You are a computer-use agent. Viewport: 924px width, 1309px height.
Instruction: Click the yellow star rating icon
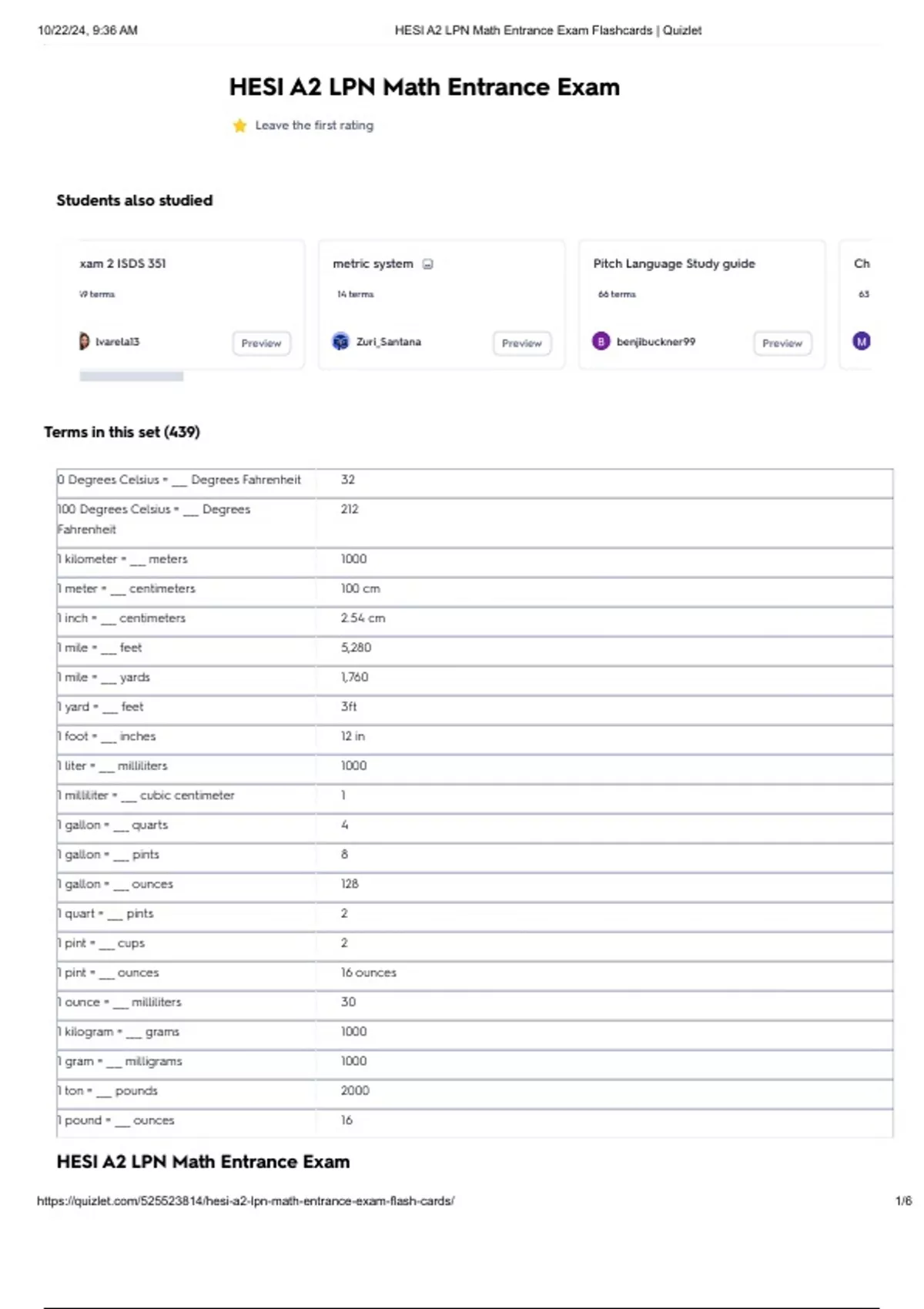(x=239, y=126)
